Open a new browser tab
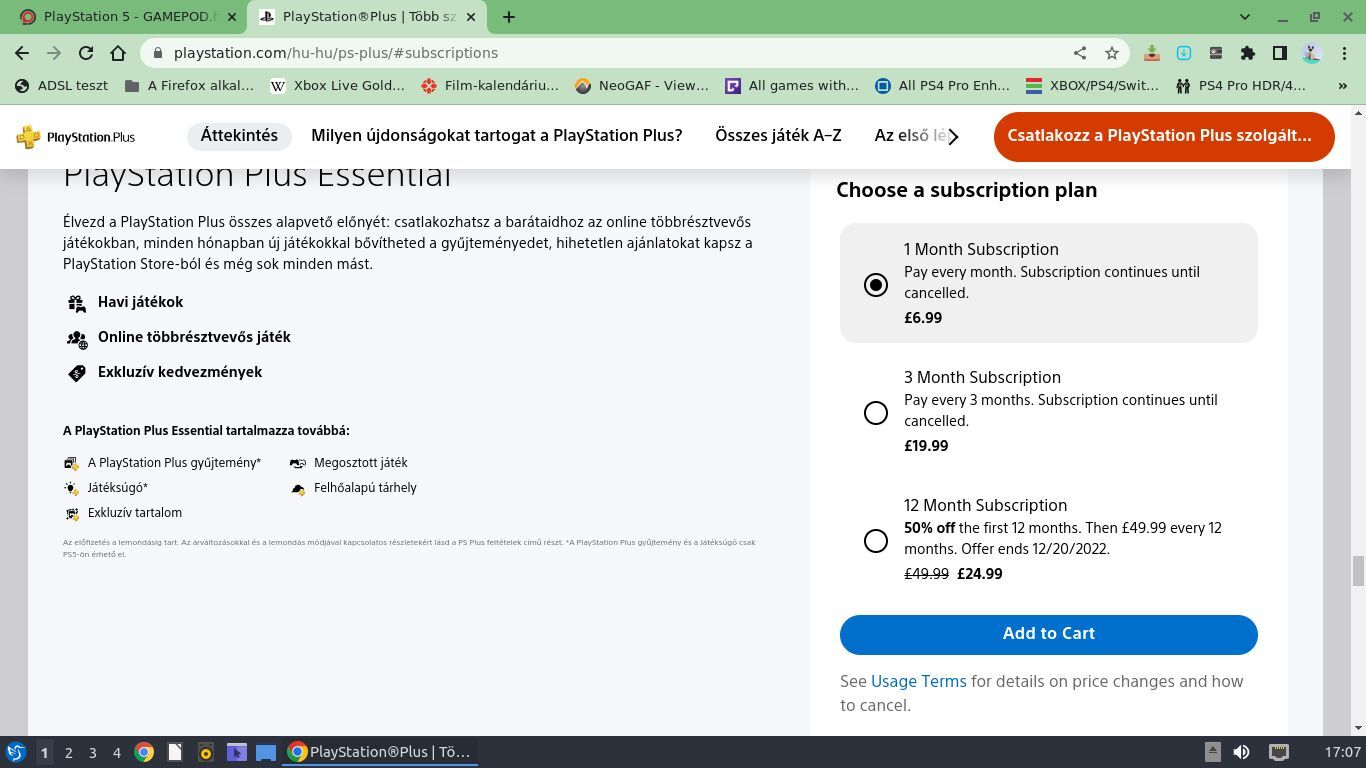 point(508,17)
